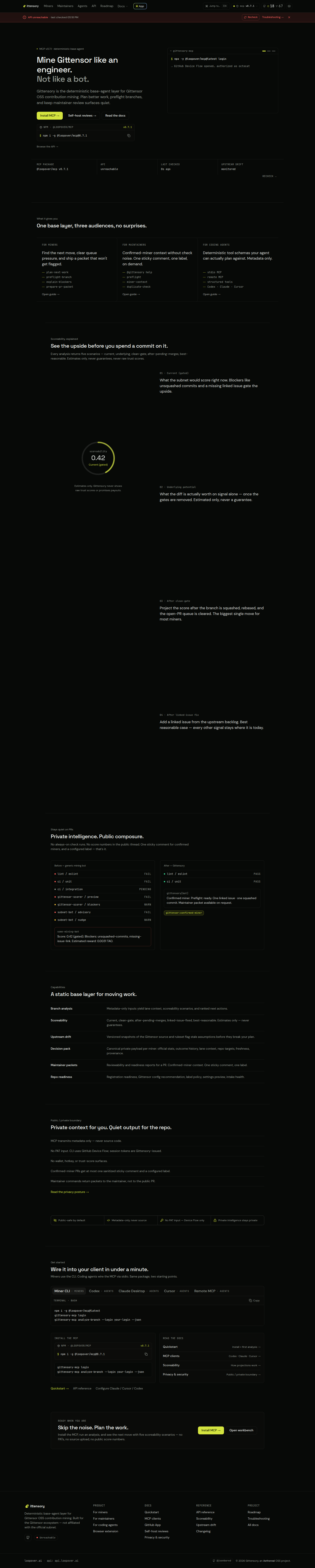Screen dimensions: 315x1568
Task: Open the API reference link below install card
Action: (x=82, y=1388)
